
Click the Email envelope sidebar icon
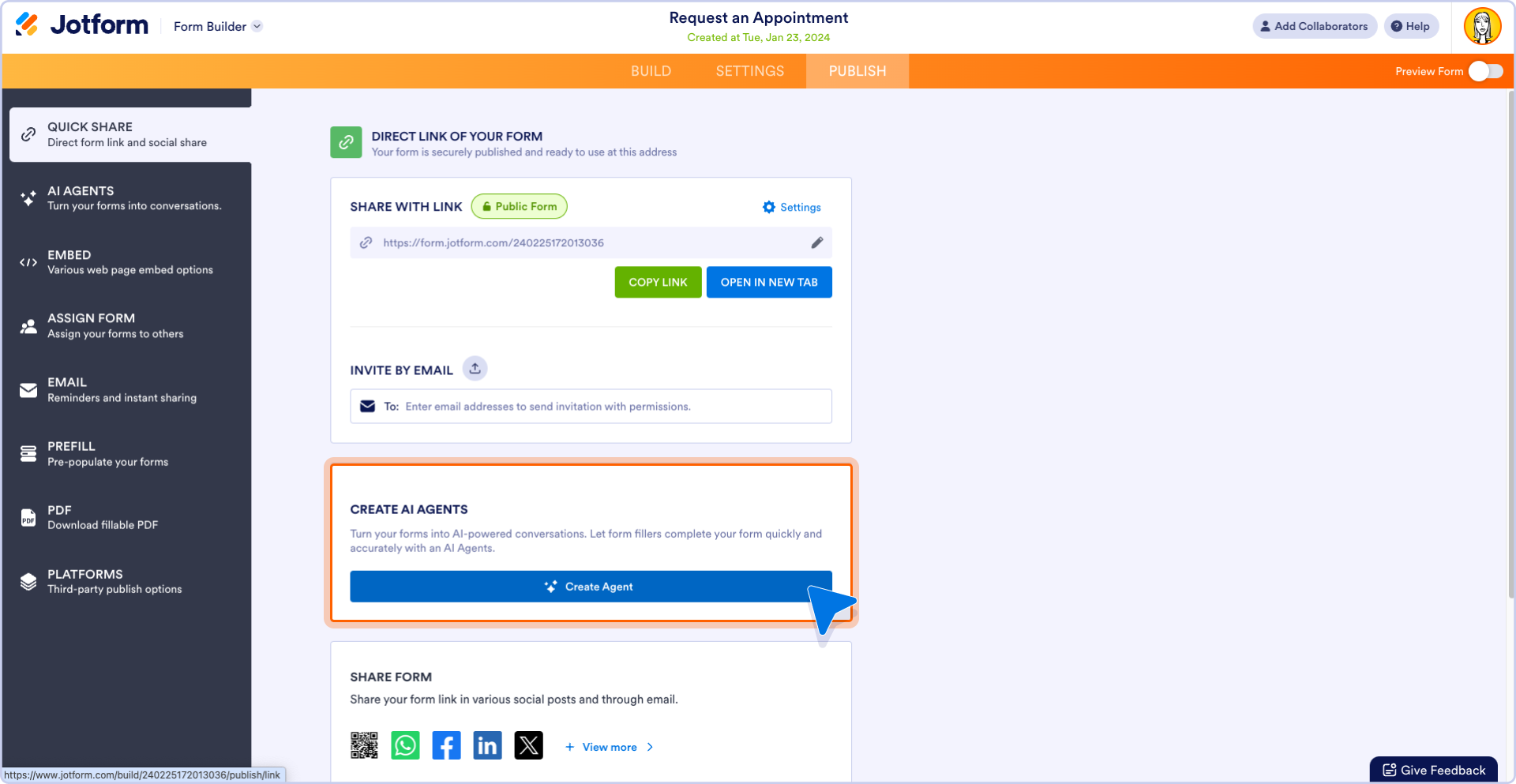coord(28,390)
